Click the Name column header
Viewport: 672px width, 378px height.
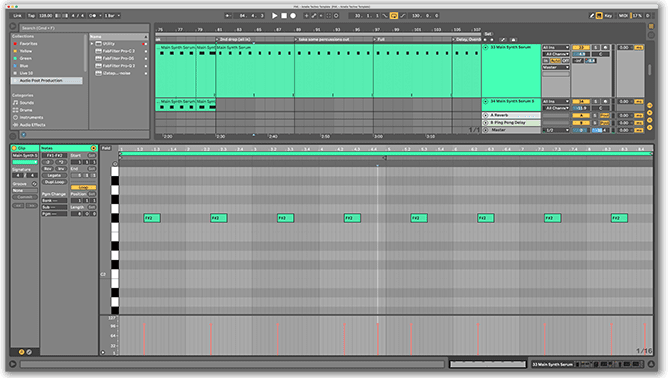(118, 36)
